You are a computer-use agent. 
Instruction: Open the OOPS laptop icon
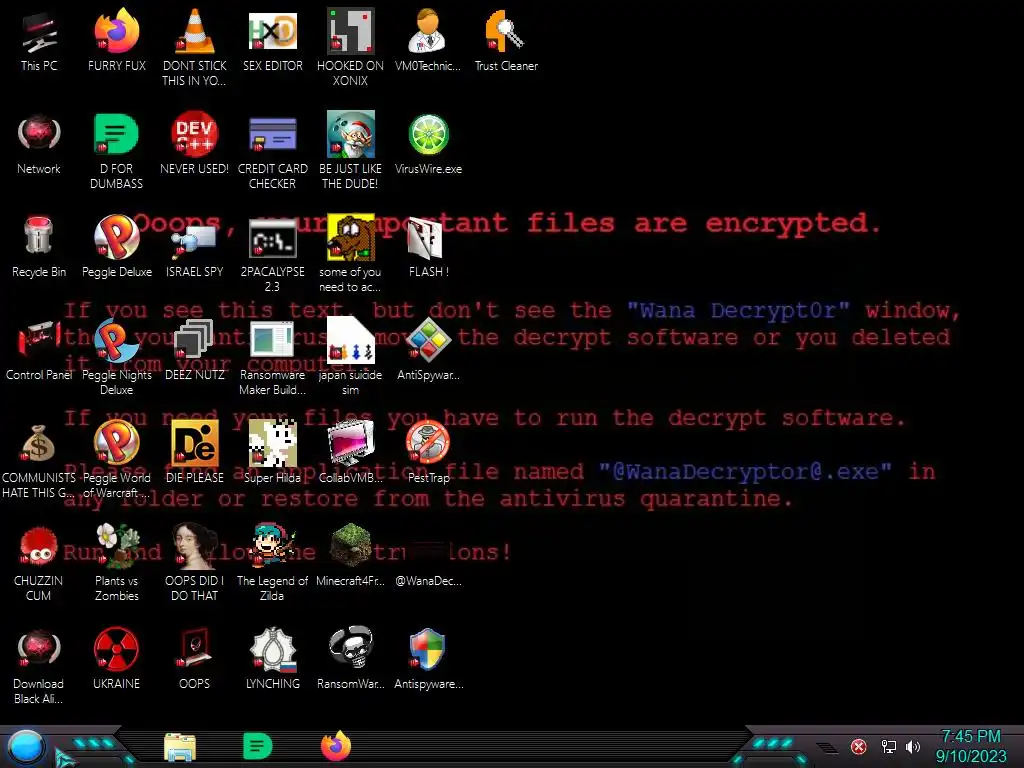pos(195,649)
